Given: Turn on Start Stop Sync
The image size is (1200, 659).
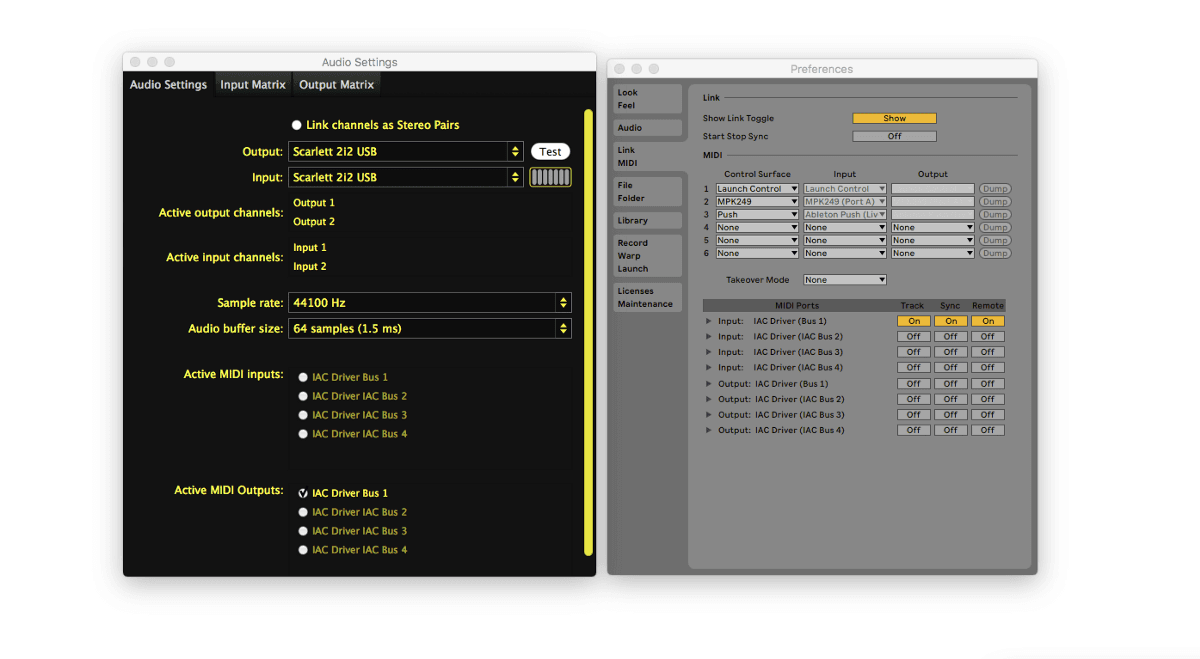Looking at the screenshot, I should [893, 135].
